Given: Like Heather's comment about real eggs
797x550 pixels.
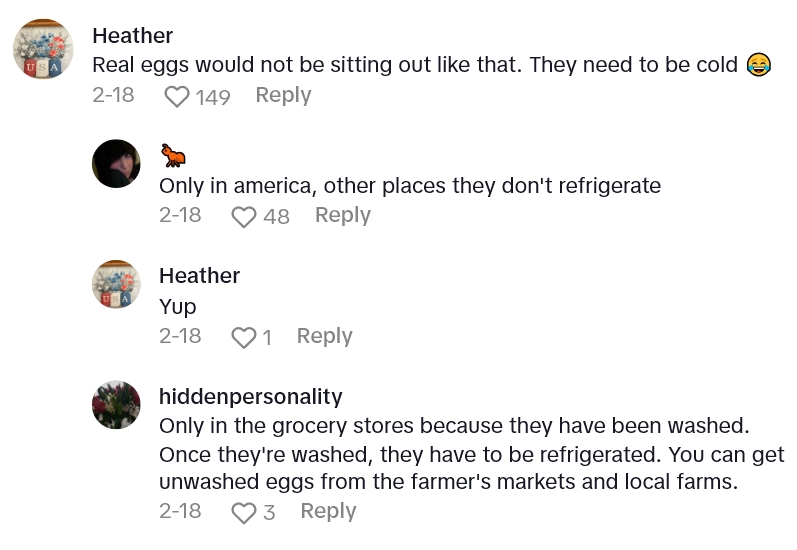Looking at the screenshot, I should pyautogui.click(x=177, y=97).
